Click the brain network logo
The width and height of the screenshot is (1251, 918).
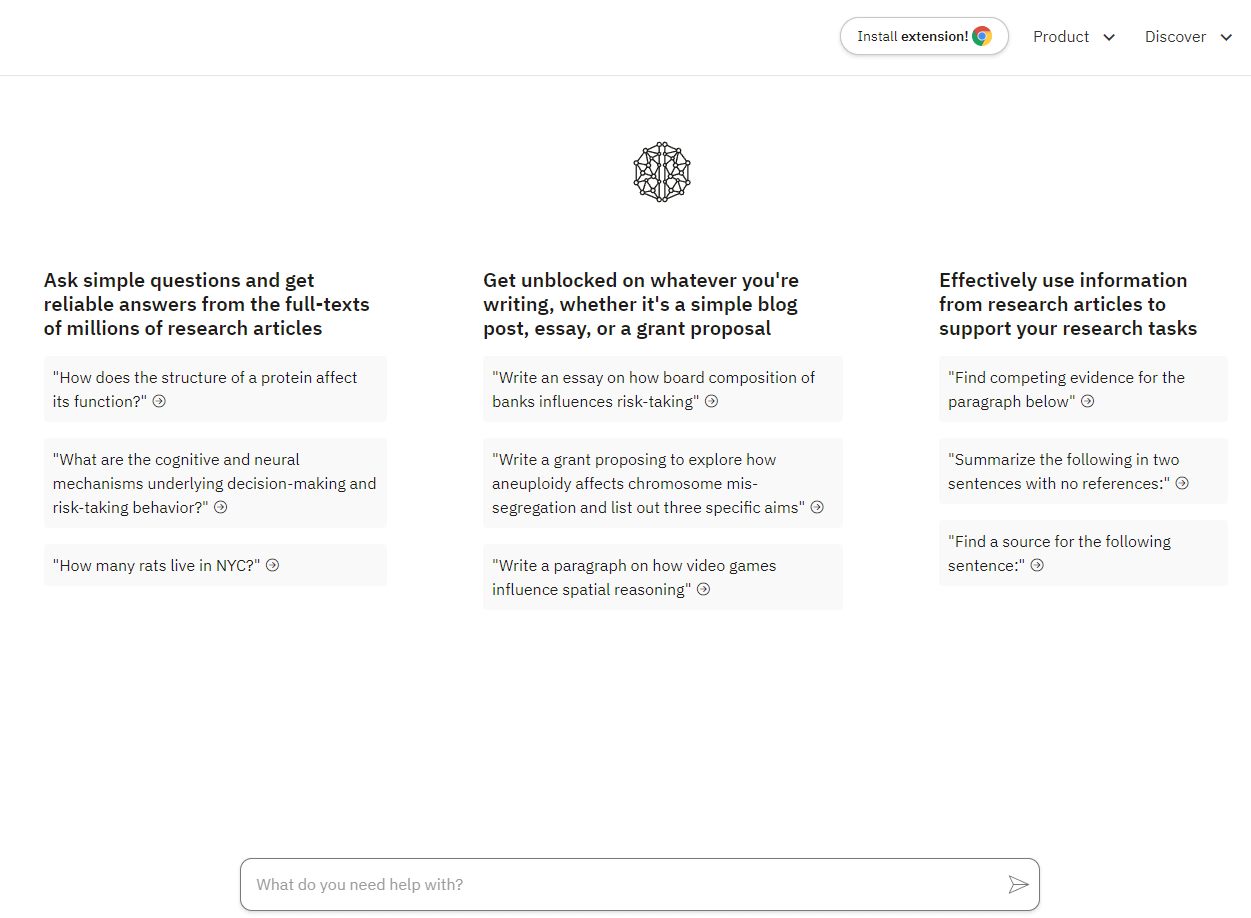(x=662, y=173)
